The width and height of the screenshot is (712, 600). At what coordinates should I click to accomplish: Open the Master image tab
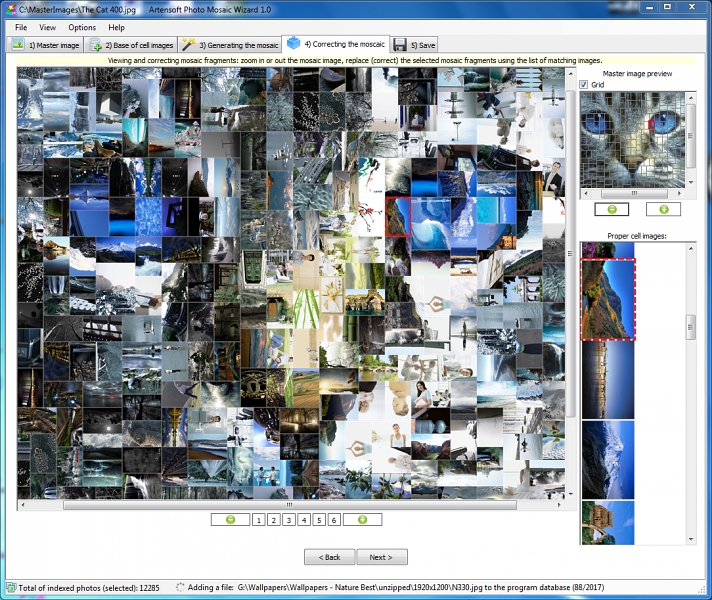46,45
